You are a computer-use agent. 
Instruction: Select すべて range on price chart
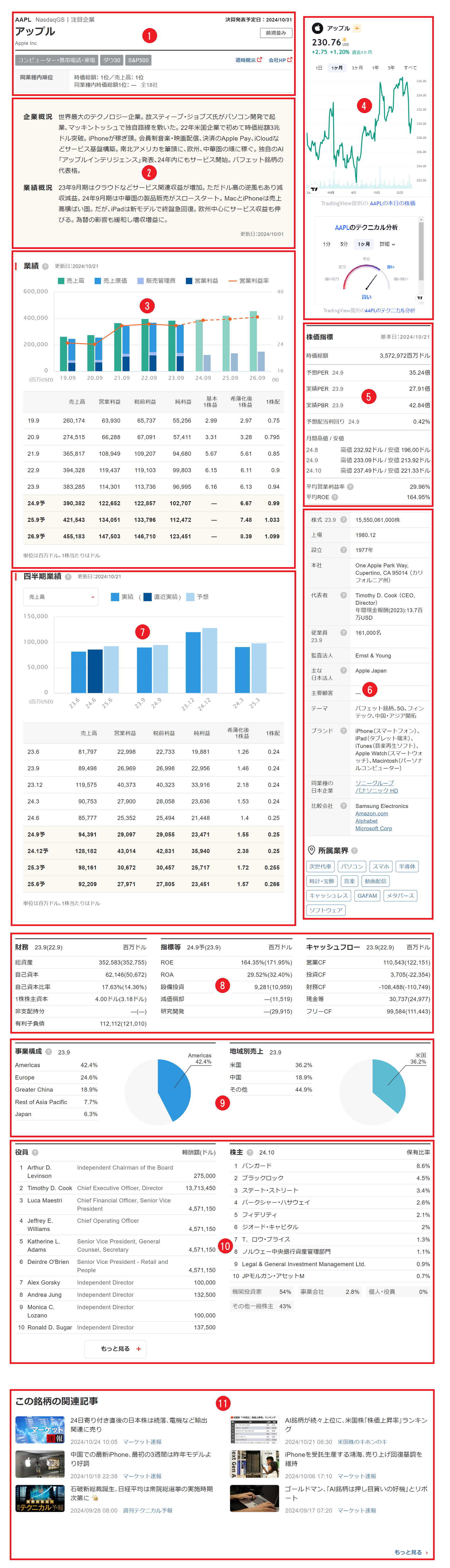pyautogui.click(x=410, y=68)
